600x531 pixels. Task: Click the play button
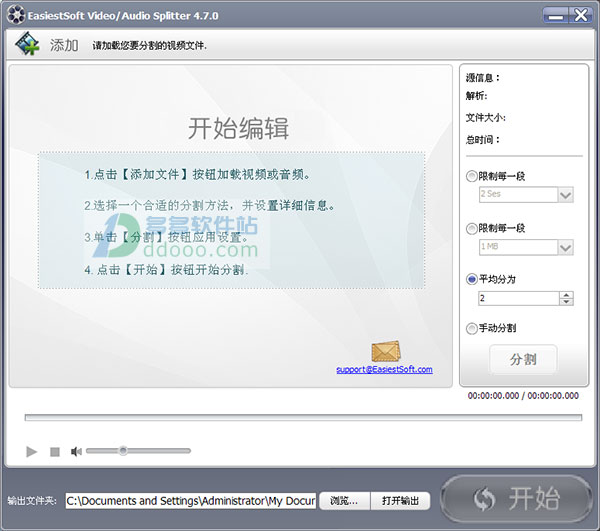31,452
